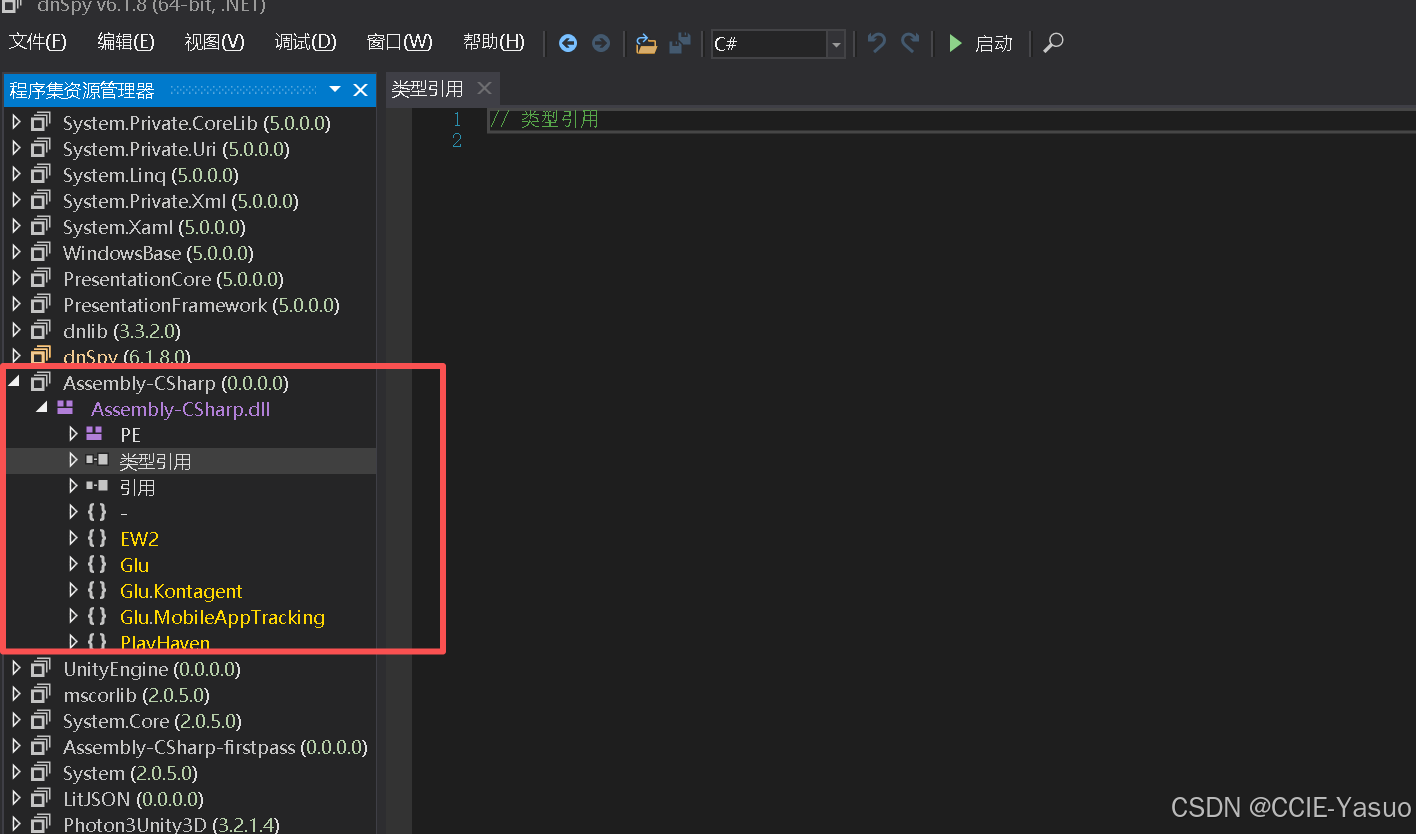Click the Glu.MobileAppTracking namespace icon

pyautogui.click(x=97, y=616)
